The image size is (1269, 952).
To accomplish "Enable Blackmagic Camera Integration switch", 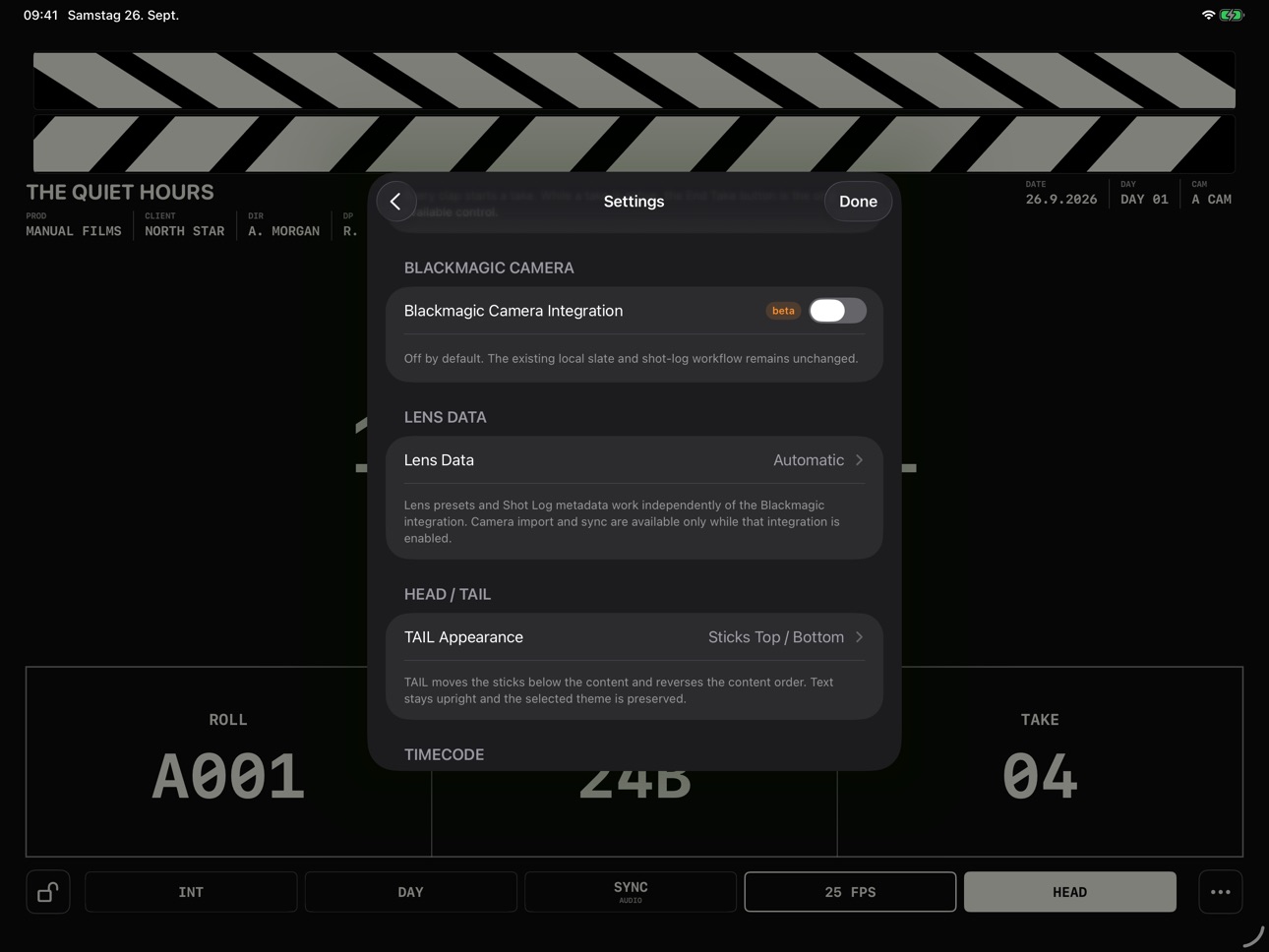I will click(x=837, y=311).
